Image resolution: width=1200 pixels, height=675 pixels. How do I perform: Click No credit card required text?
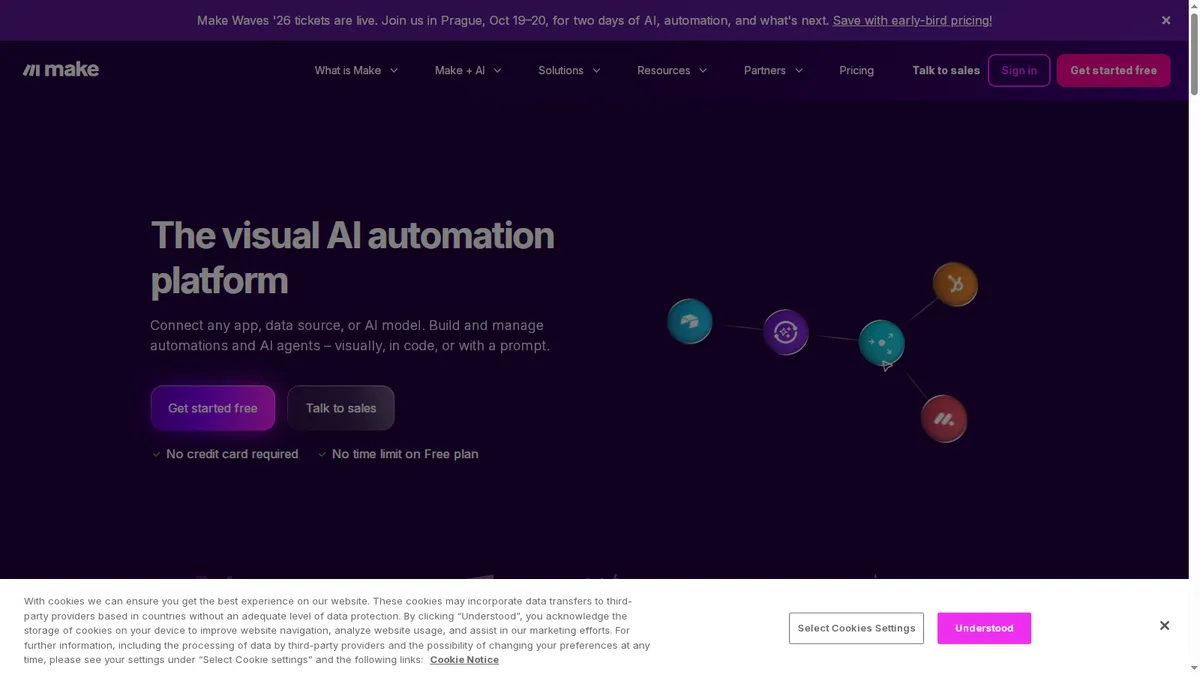(232, 454)
